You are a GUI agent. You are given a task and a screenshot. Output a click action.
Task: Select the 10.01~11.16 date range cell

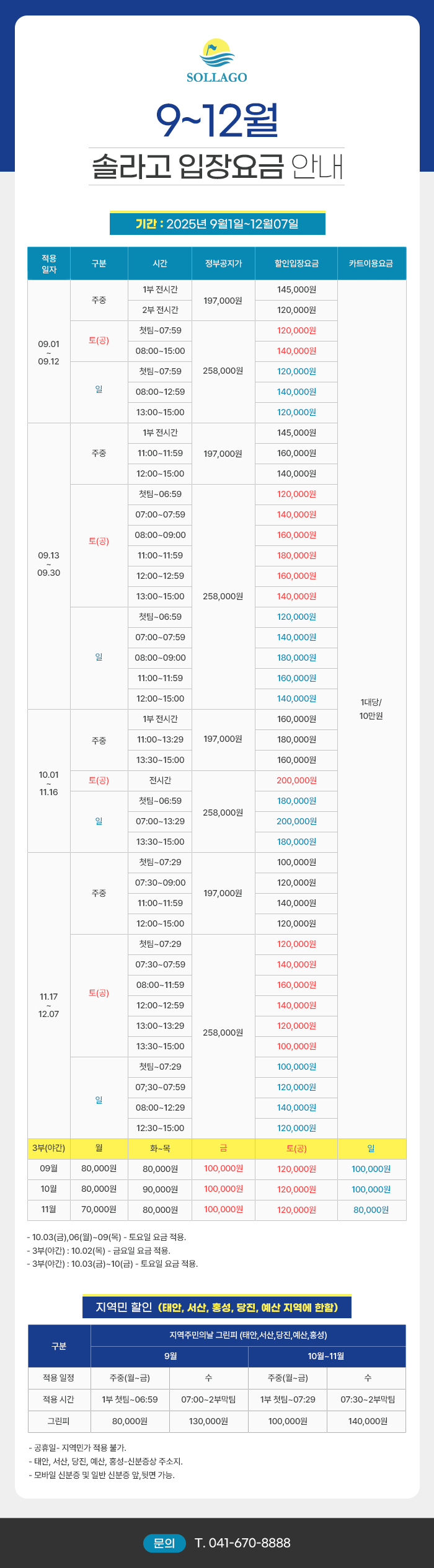coord(49,783)
